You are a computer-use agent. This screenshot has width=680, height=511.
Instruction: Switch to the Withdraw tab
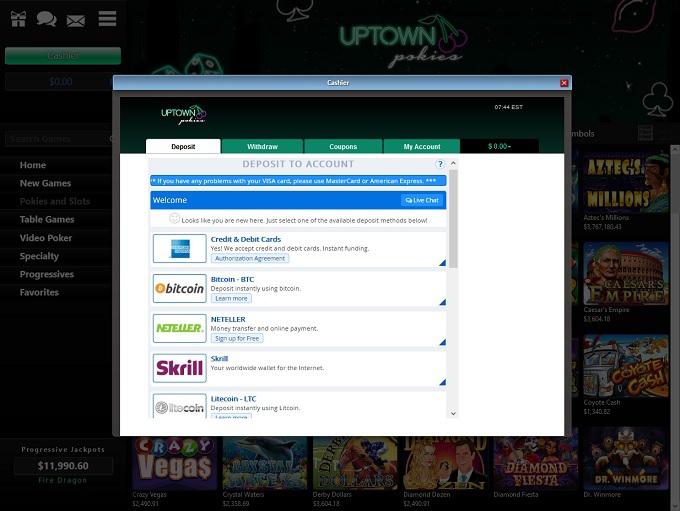point(262,147)
